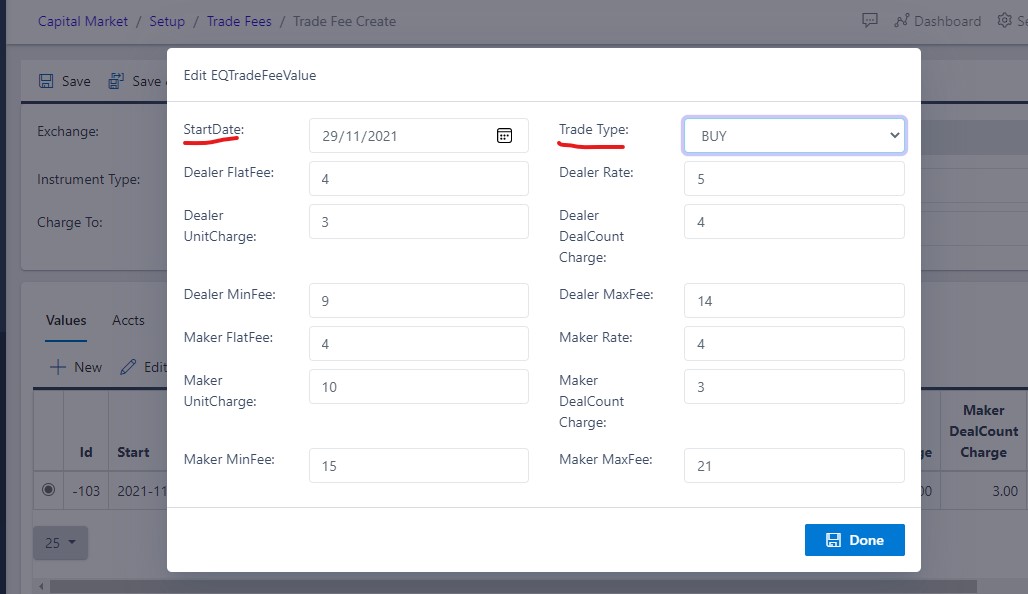Click the Dealer MinFee input showing 9

pyautogui.click(x=418, y=300)
